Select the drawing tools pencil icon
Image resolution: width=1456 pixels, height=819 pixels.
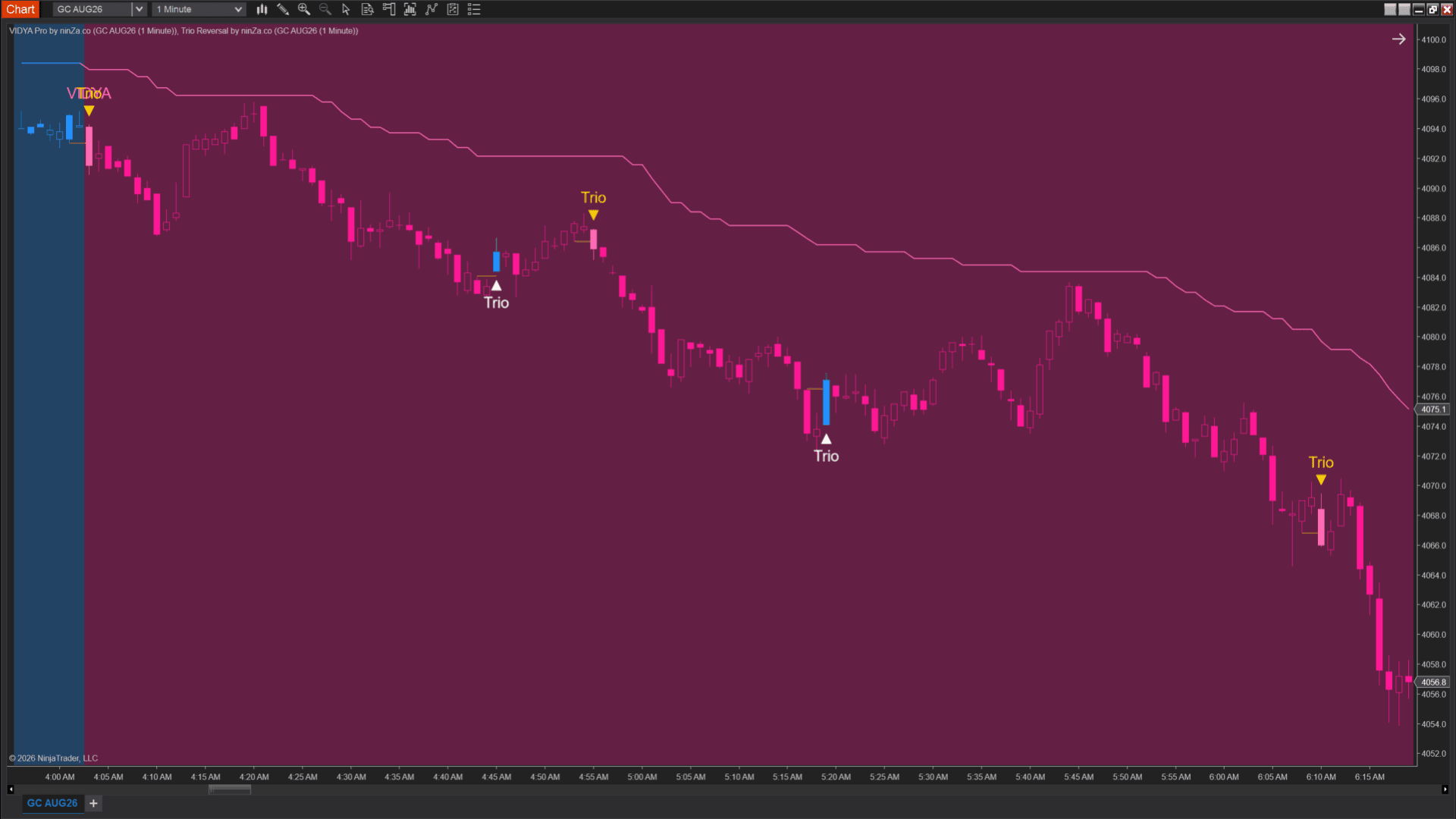coord(283,9)
